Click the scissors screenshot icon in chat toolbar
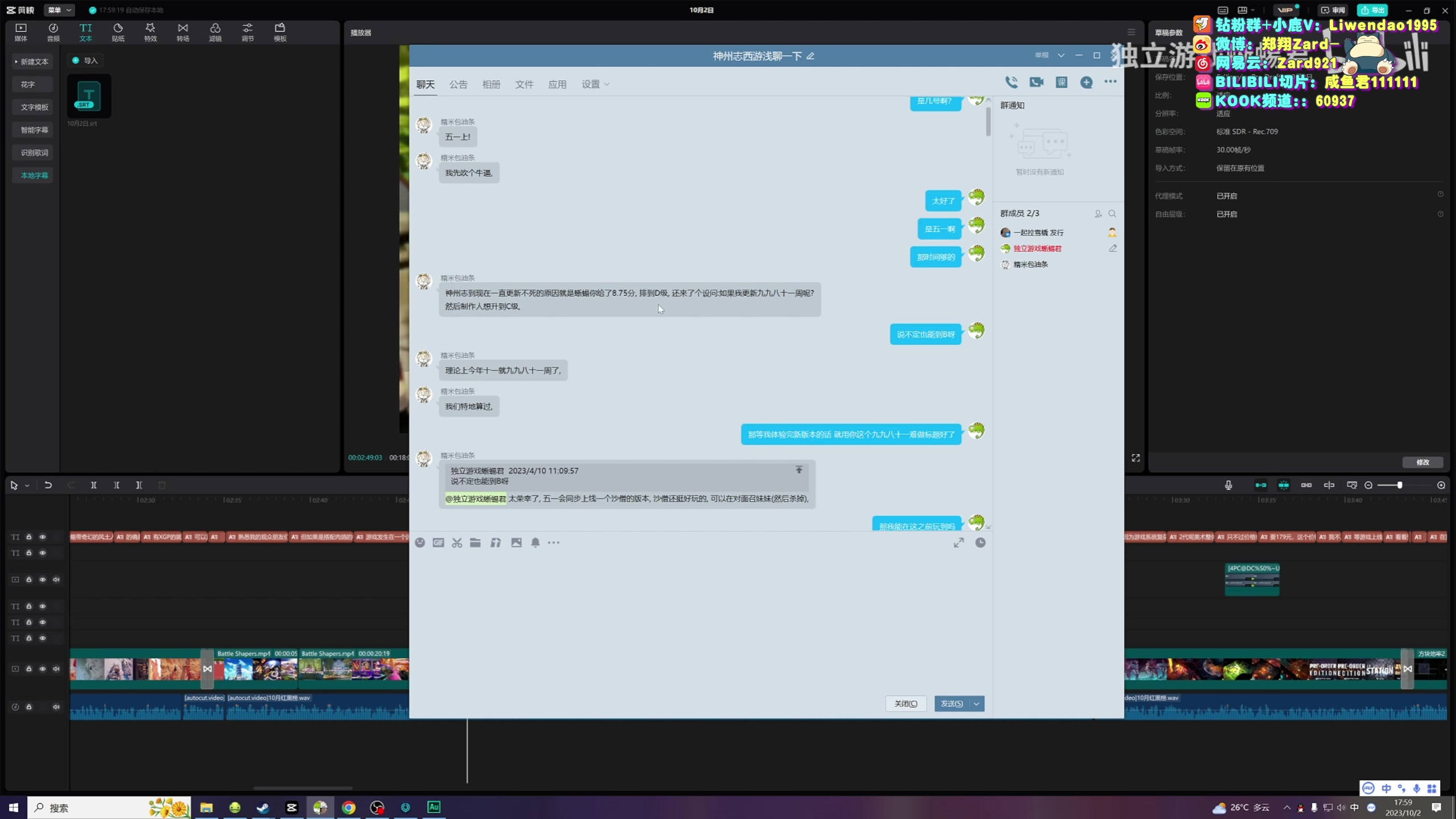 [457, 543]
